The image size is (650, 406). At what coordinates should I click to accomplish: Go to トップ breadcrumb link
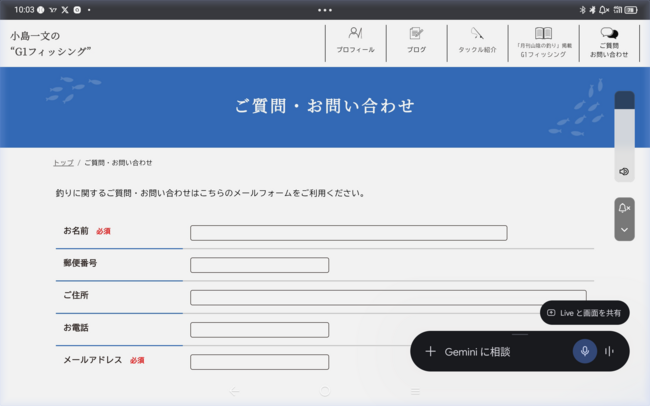[63, 163]
